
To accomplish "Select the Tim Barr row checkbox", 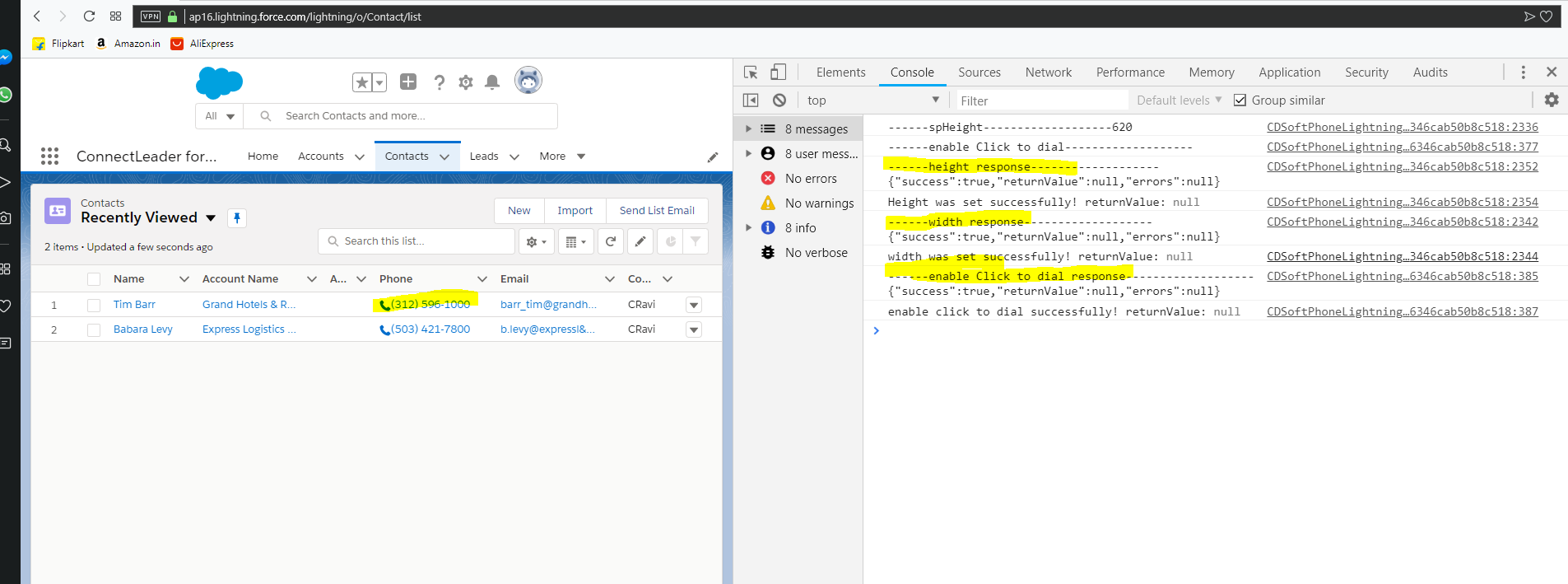I will coord(94,305).
